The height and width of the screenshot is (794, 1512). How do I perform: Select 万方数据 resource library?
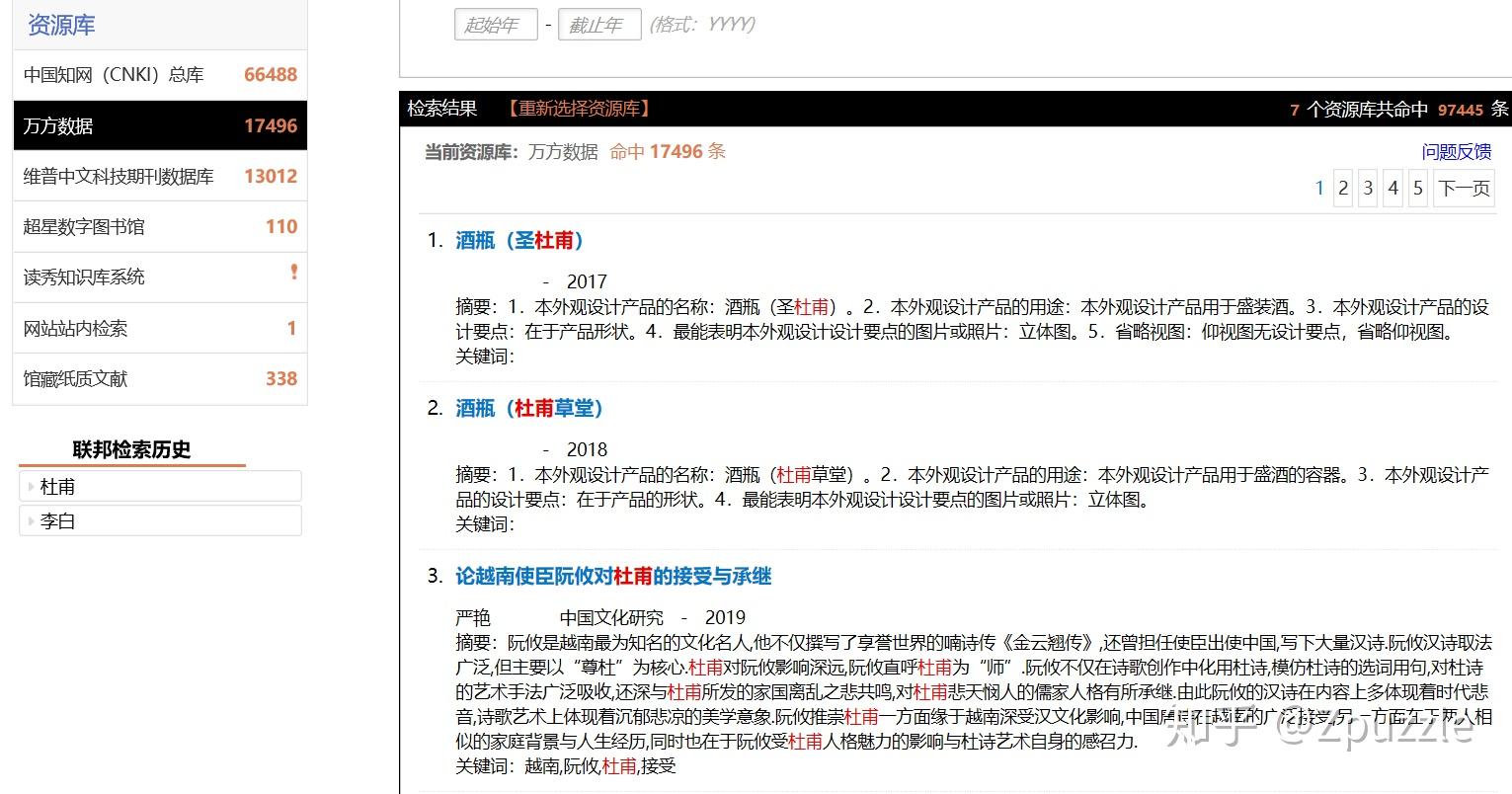[160, 125]
